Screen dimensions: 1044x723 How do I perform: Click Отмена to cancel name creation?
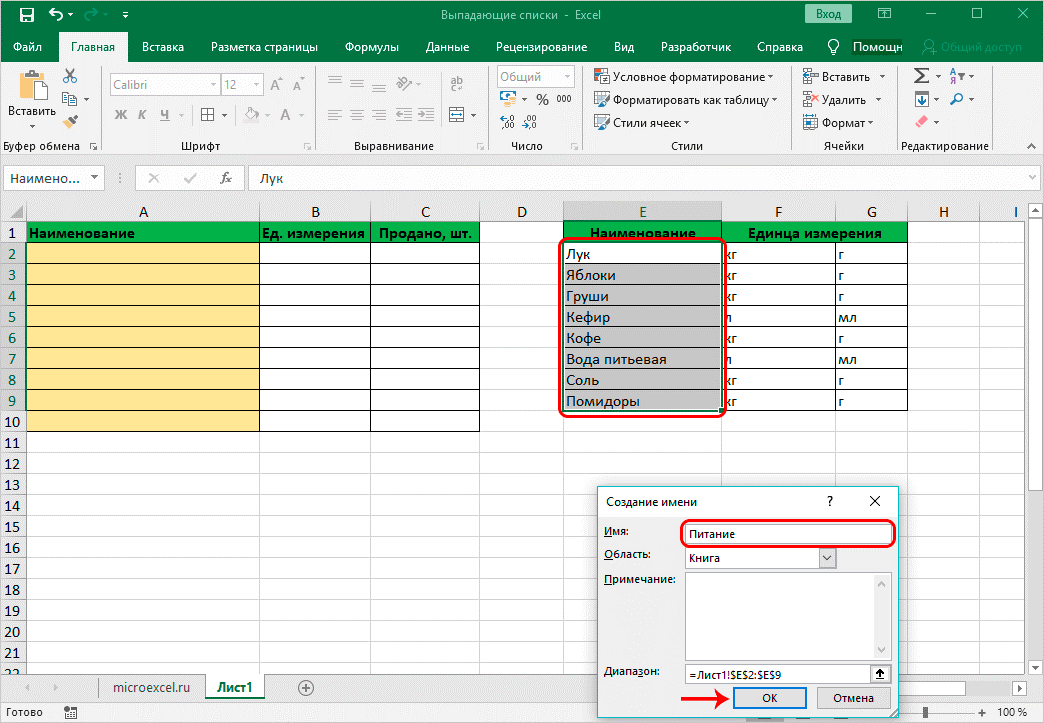(x=853, y=698)
